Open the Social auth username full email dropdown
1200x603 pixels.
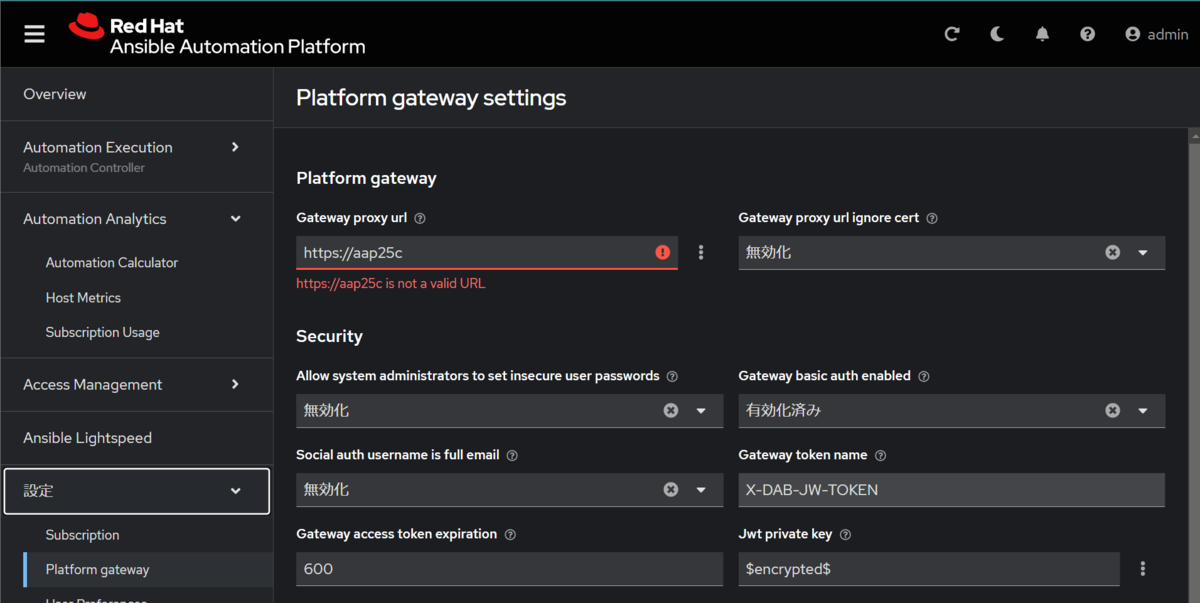(x=701, y=490)
